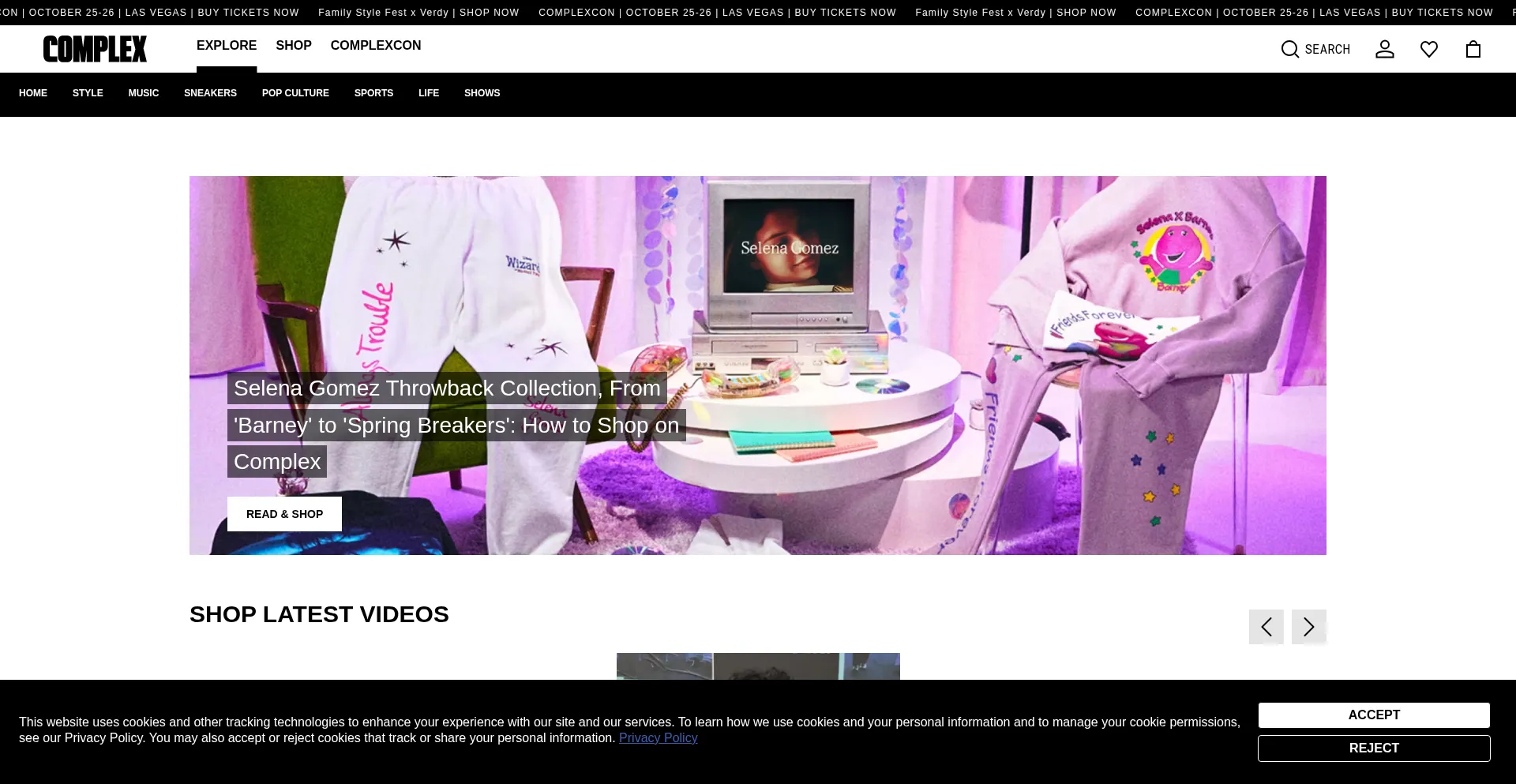This screenshot has width=1516, height=784.
Task: Open the wishlist heart icon
Action: coord(1429,50)
